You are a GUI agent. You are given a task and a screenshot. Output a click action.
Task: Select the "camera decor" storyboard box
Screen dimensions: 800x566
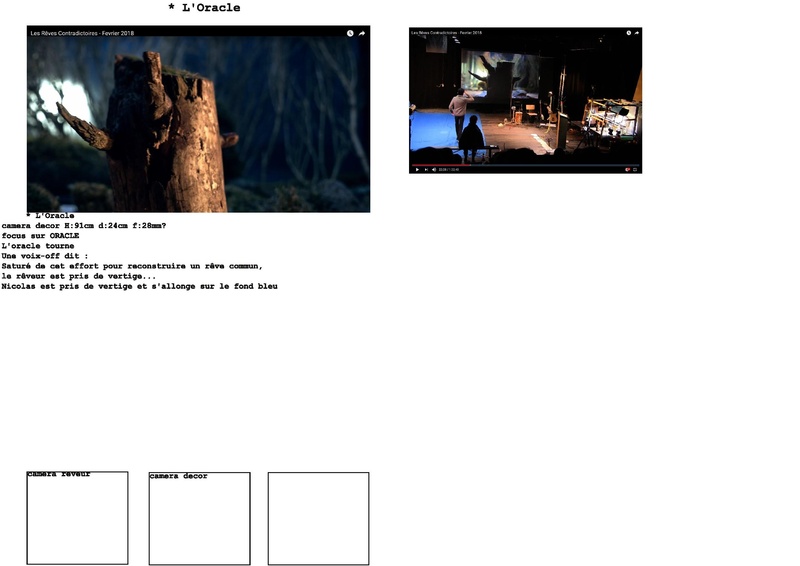[x=199, y=519]
